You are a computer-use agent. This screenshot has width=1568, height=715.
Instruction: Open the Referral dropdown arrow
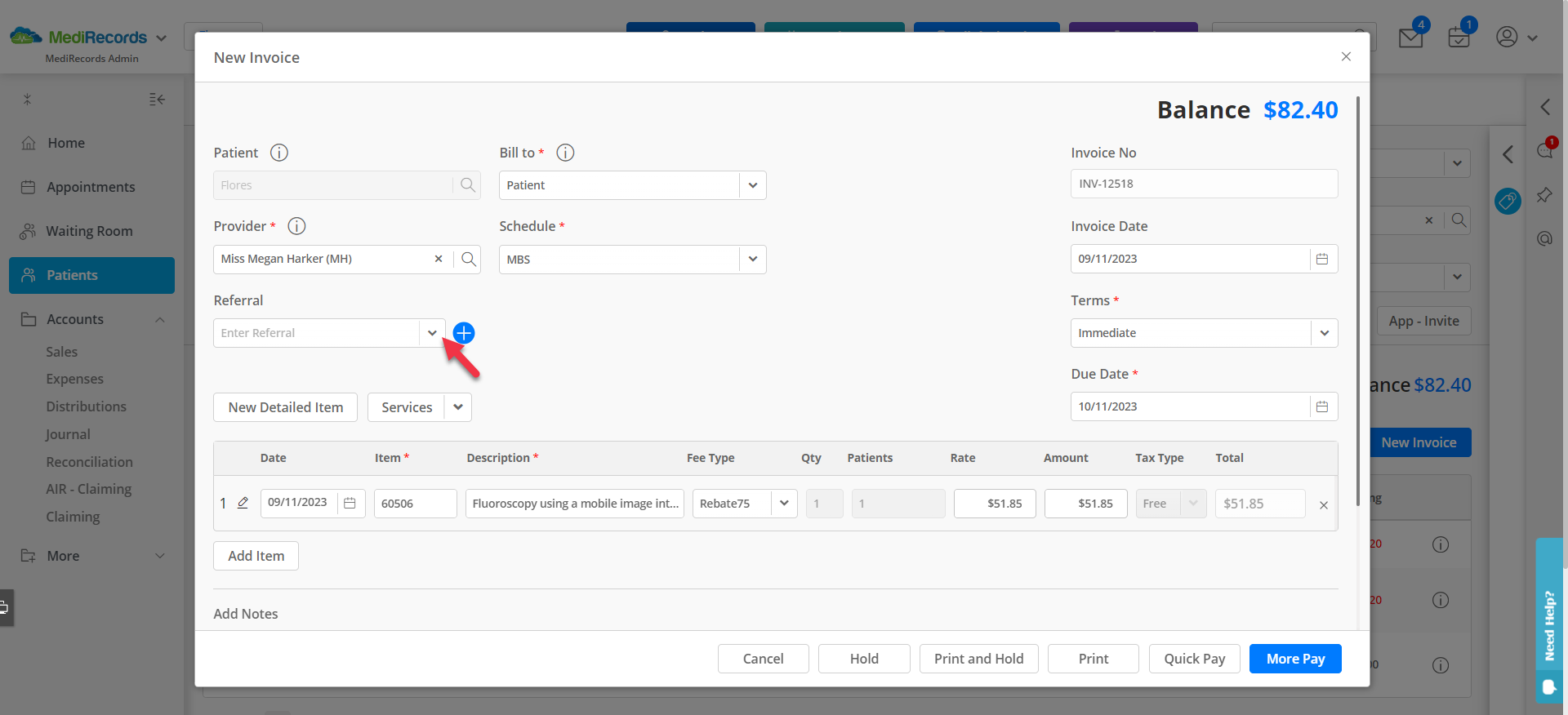(x=432, y=333)
